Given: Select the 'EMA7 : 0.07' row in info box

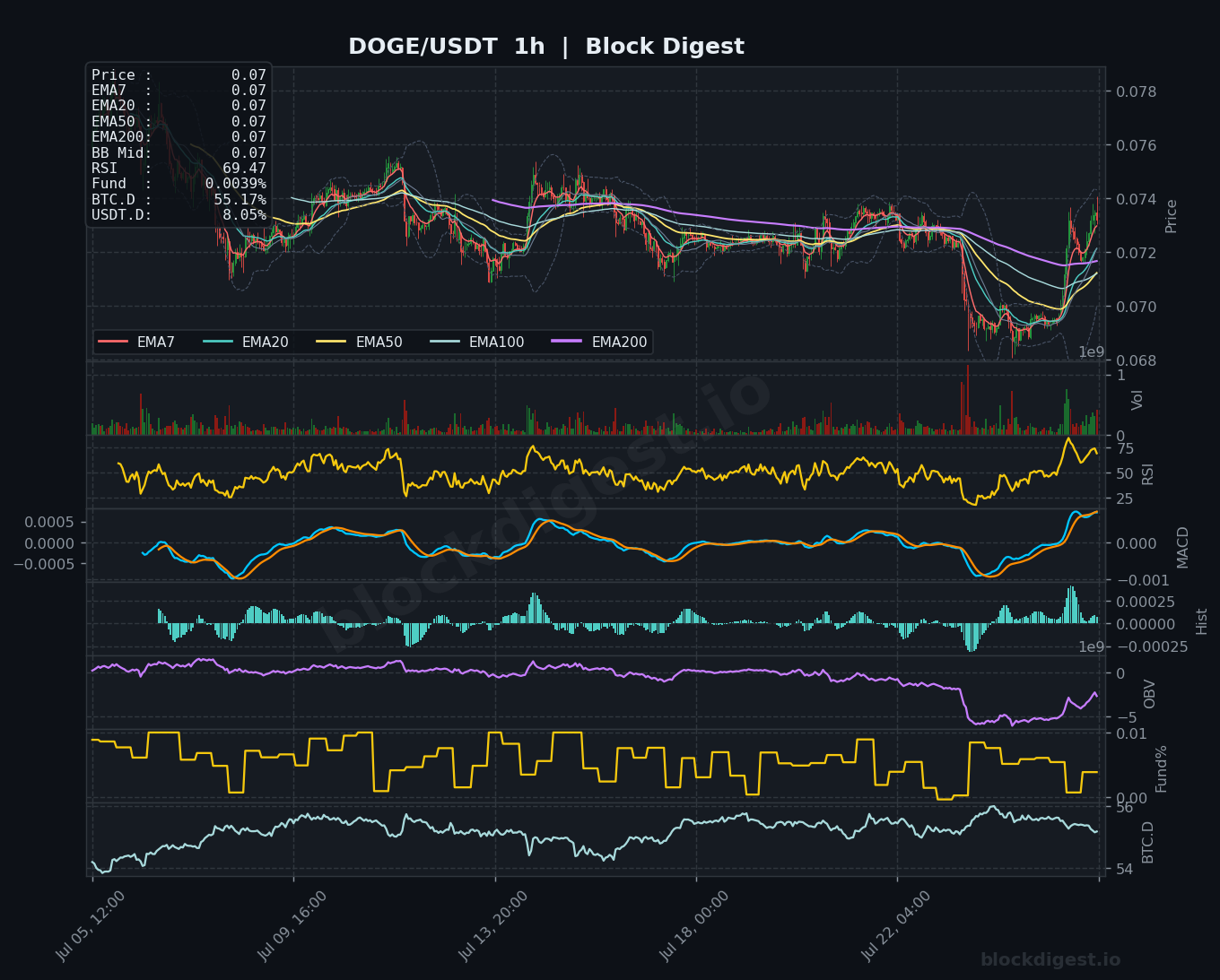Looking at the screenshot, I should 179,91.
